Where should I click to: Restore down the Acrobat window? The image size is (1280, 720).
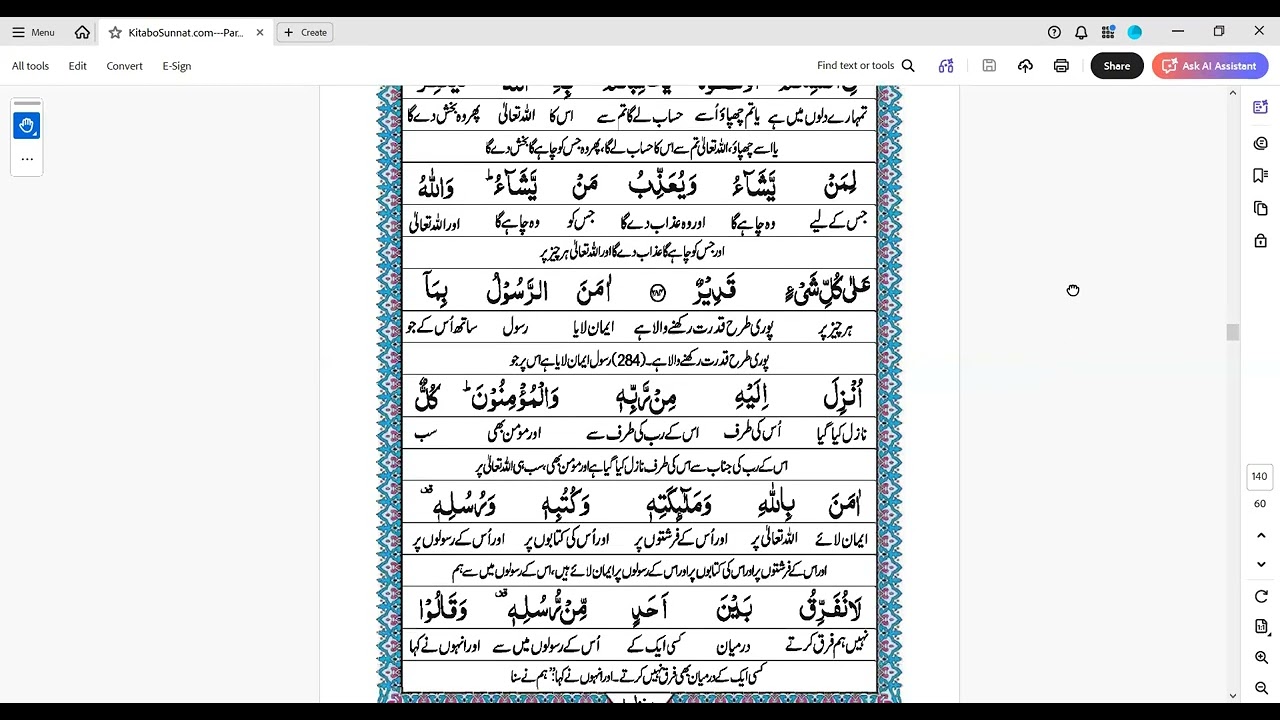(1219, 32)
